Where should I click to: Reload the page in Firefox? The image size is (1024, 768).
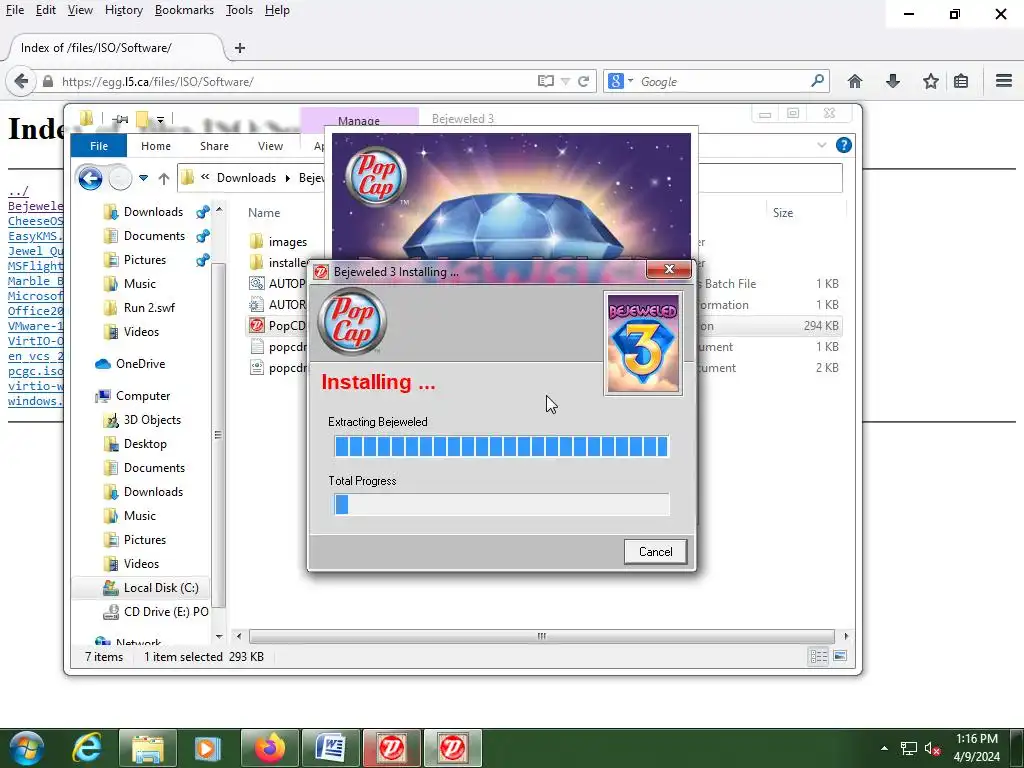pyautogui.click(x=583, y=81)
